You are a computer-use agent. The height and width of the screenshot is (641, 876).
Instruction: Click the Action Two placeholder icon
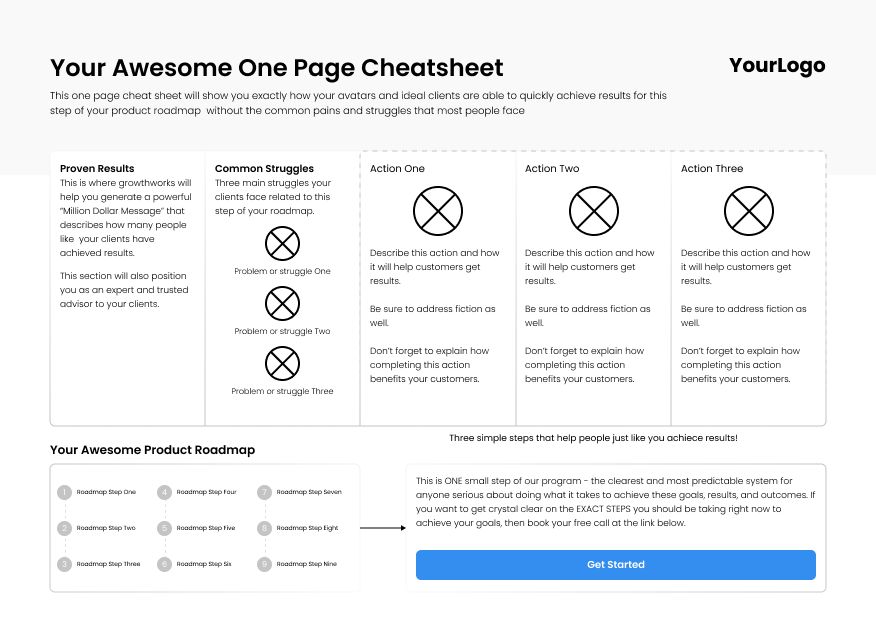click(594, 211)
